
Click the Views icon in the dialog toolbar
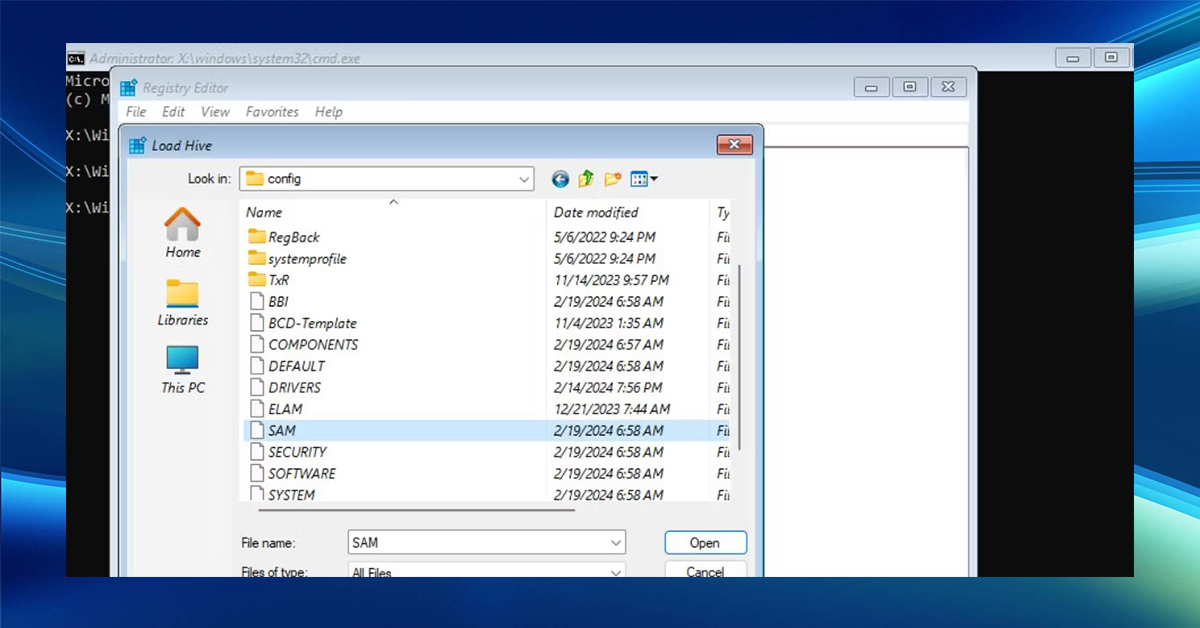(x=637, y=178)
